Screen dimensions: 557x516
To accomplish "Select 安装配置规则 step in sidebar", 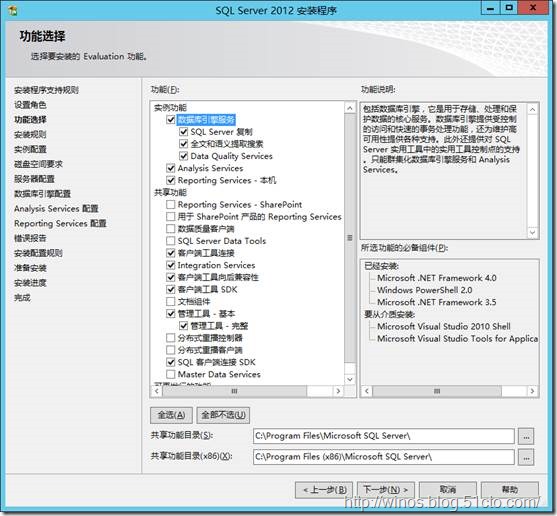I will (x=38, y=253).
